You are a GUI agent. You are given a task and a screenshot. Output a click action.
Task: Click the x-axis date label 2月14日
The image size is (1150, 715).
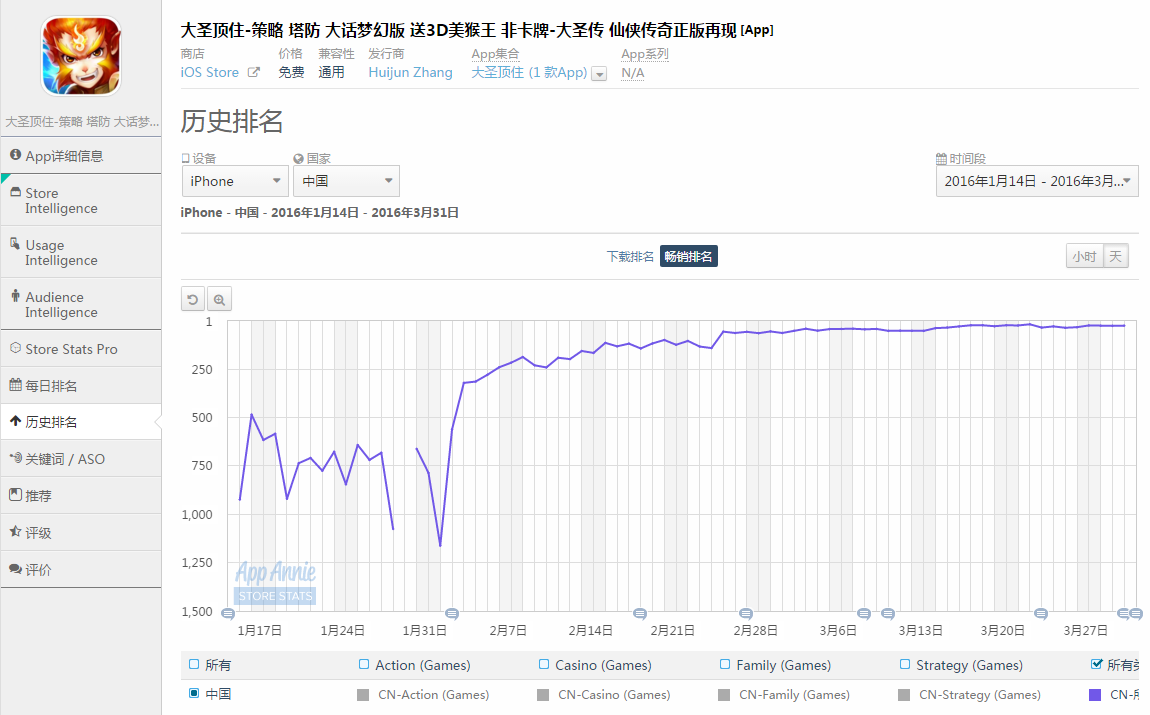[590, 630]
